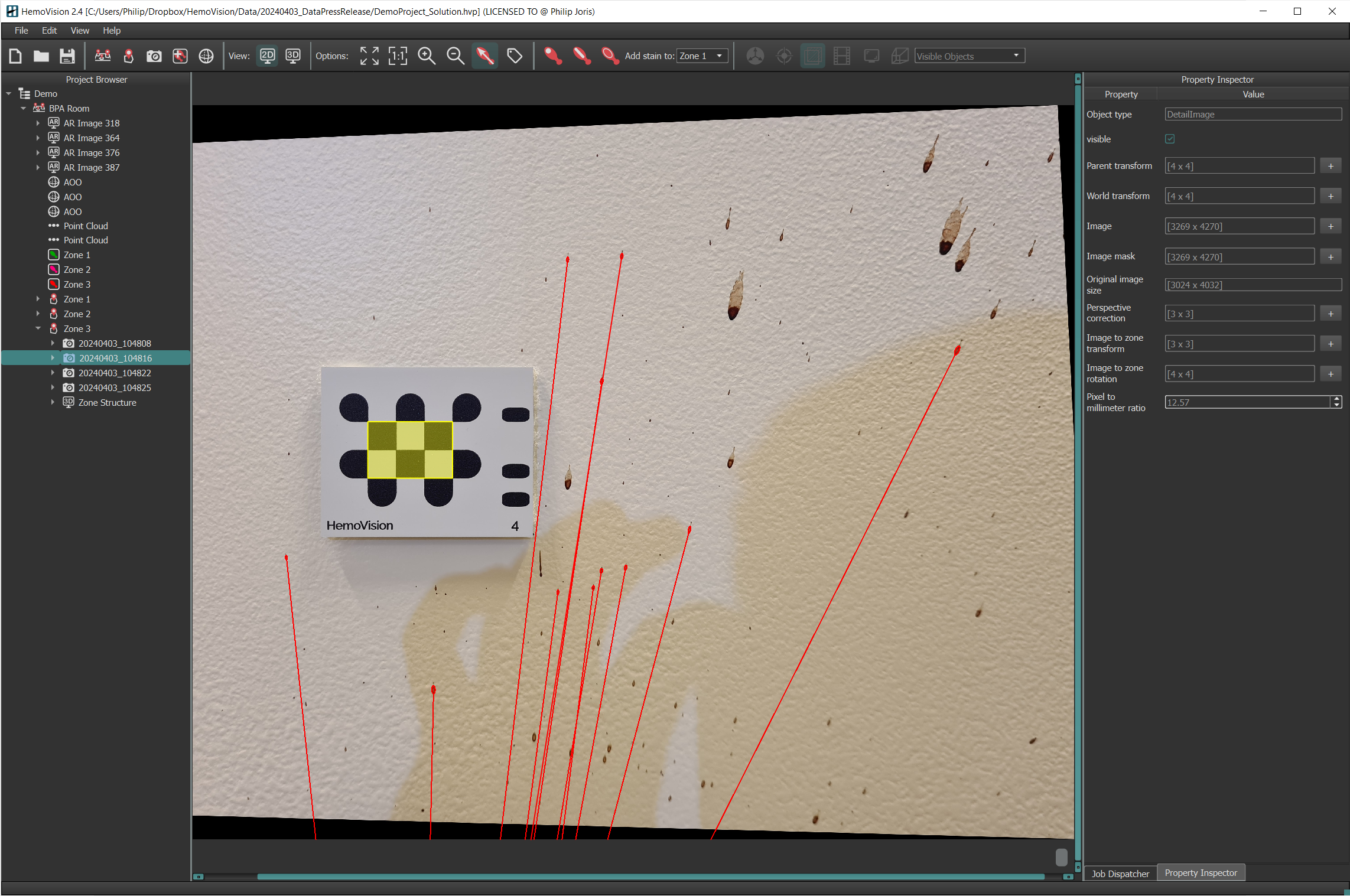Click the zoom out magnifier icon
This screenshot has height=896, width=1350.
point(456,56)
